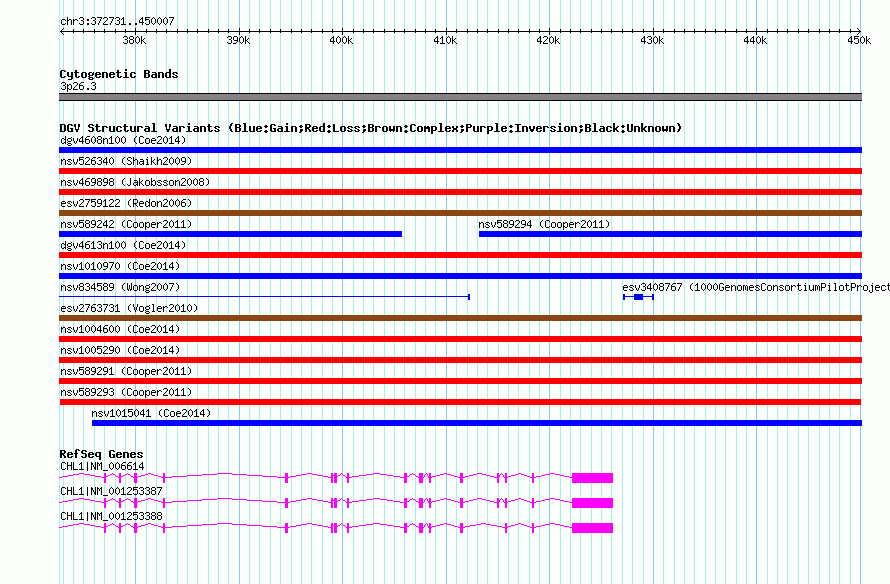The image size is (890, 584).
Task: Click the 430k ruler tick label
Action: (x=652, y=40)
